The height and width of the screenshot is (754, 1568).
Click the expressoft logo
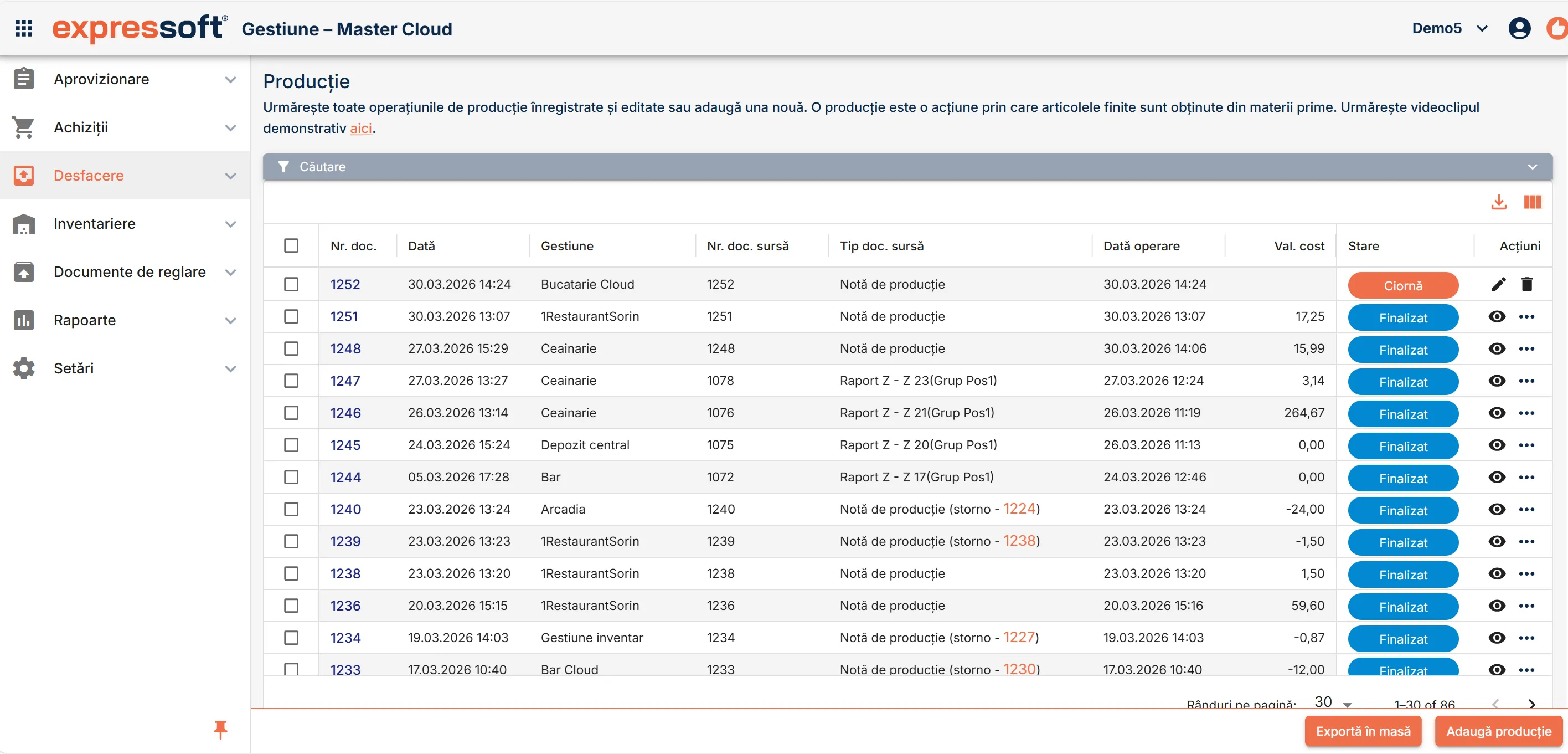point(140,28)
